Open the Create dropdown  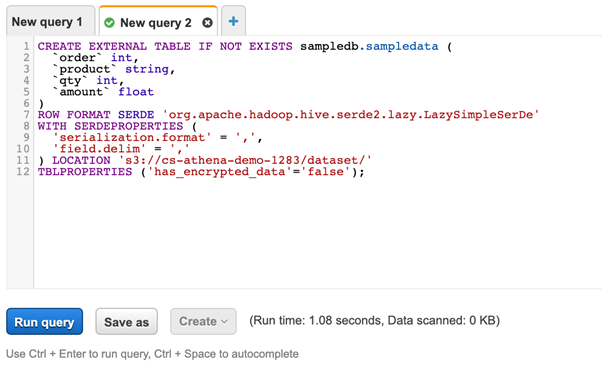pos(203,322)
